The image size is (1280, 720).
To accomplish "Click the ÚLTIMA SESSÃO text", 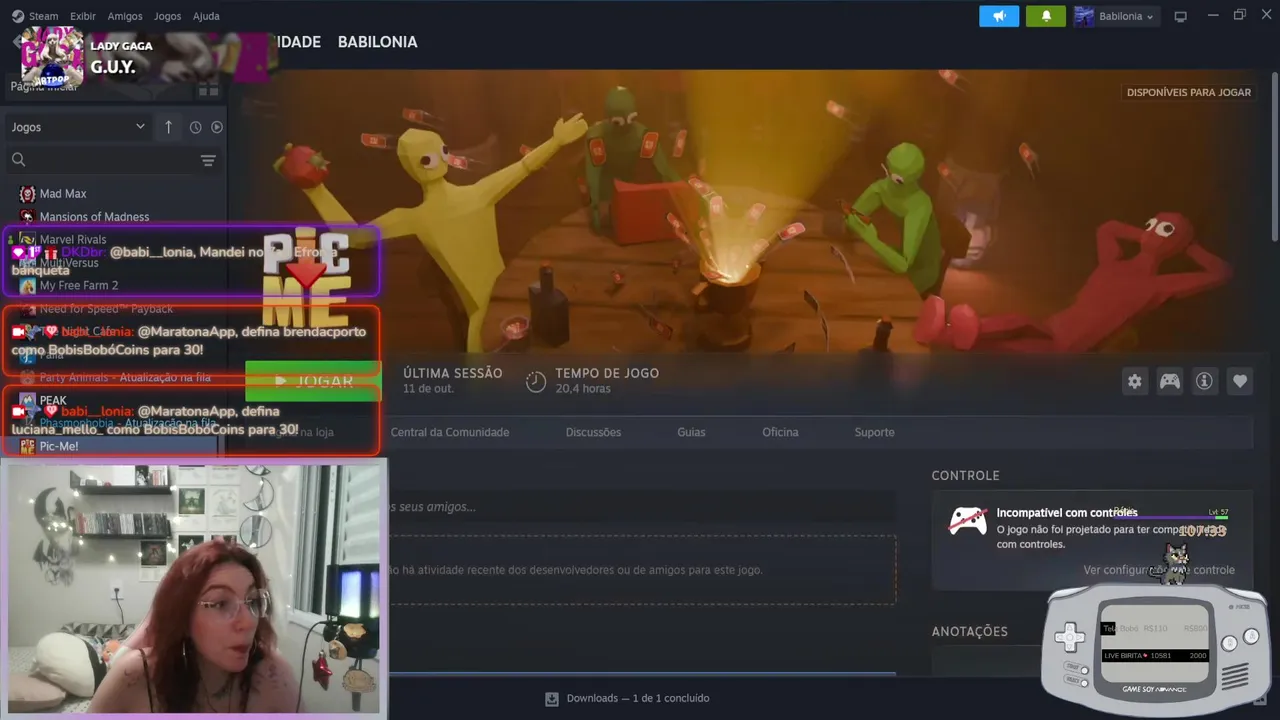I will tap(453, 373).
